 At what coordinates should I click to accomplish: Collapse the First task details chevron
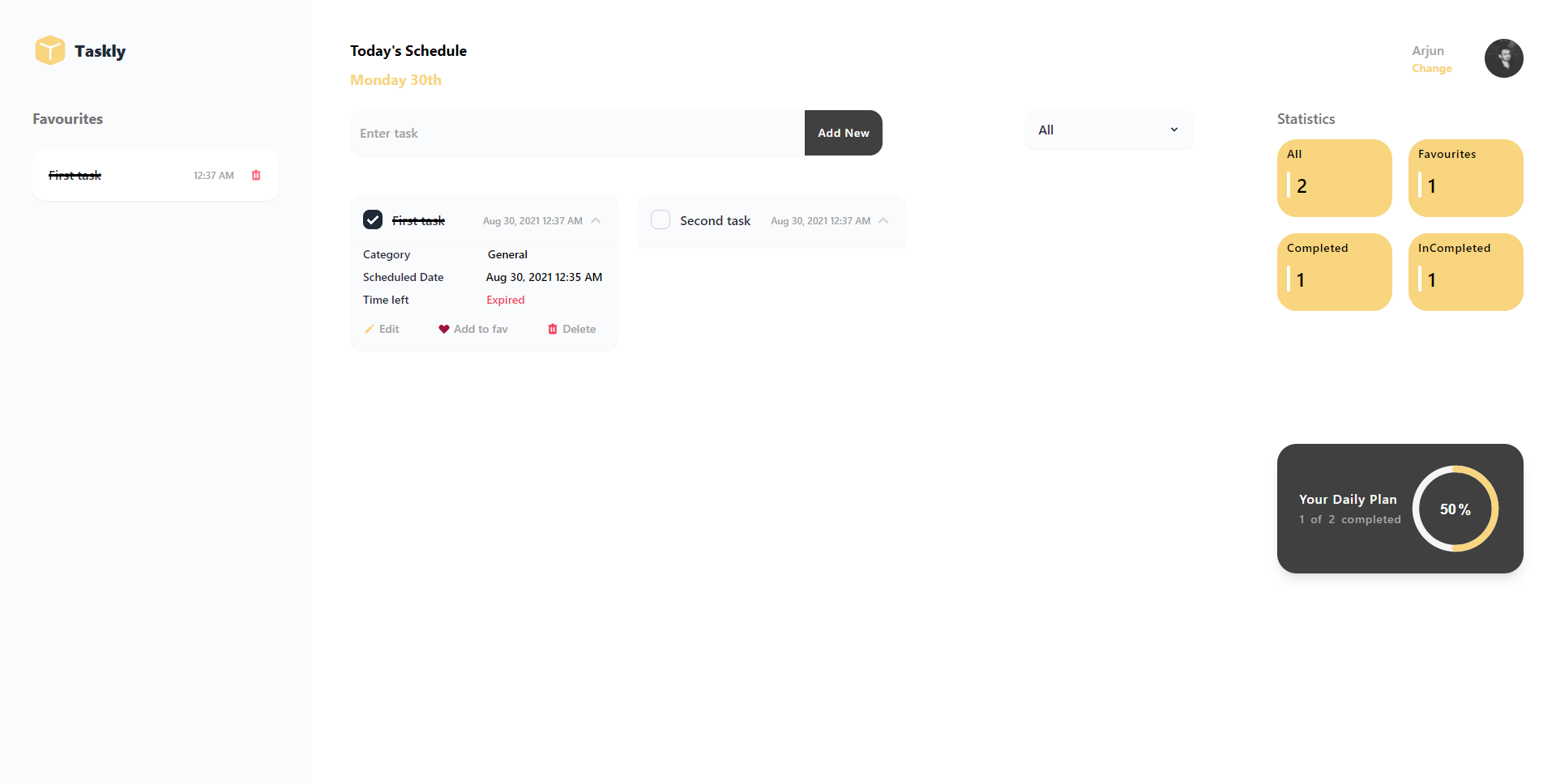tap(596, 220)
